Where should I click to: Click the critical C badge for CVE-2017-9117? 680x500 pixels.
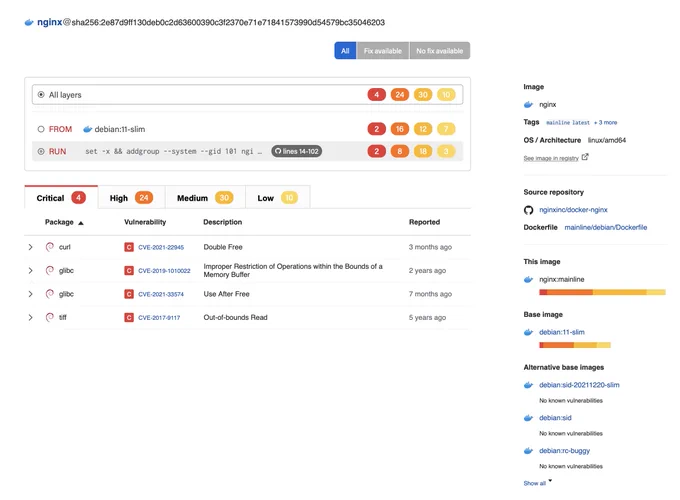click(x=129, y=317)
